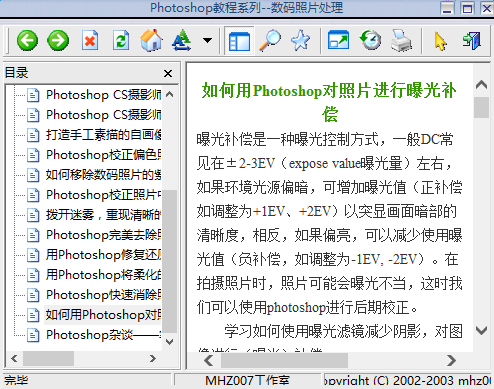Click the copyright 2002-2003 status text
Viewport: 494px width, 389px height.
pos(407,381)
